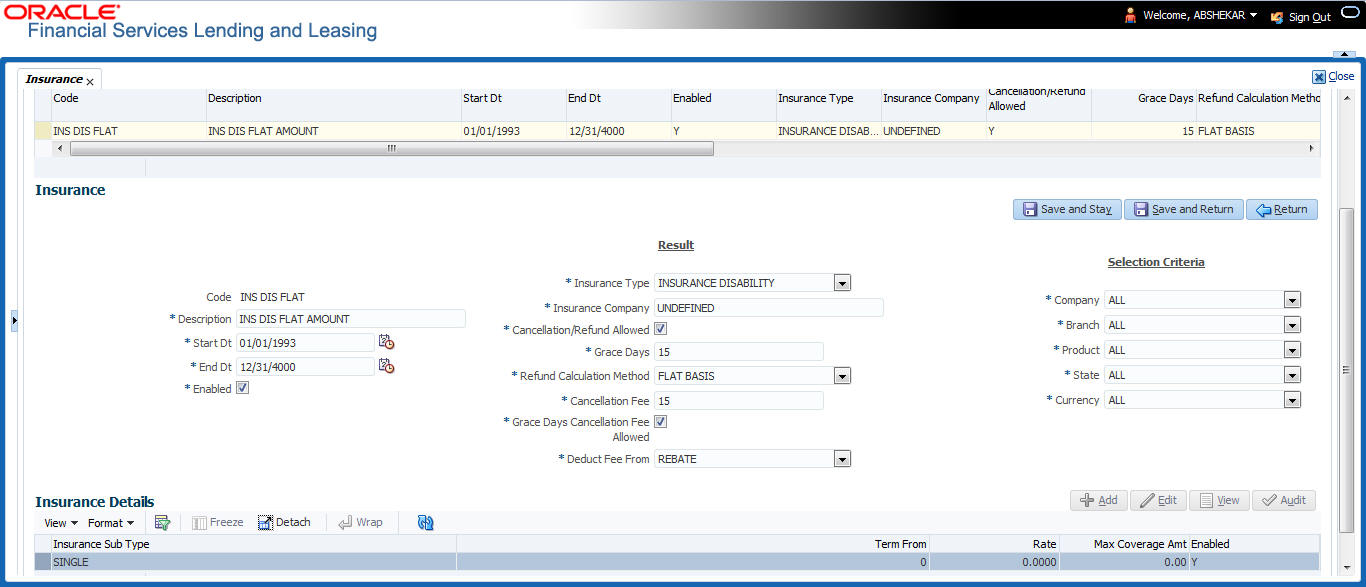Select the INS DIS FLAT row cell
This screenshot has width=1366, height=587.
coord(128,131)
